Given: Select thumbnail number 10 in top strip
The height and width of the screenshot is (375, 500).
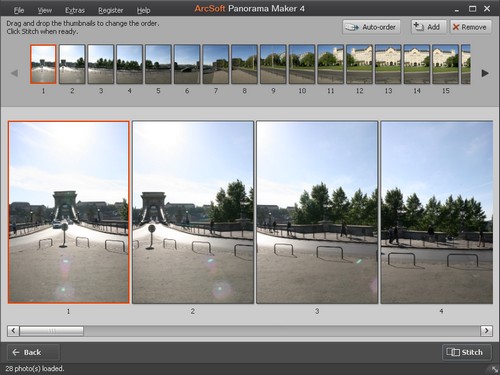Looking at the screenshot, I should pyautogui.click(x=302, y=64).
